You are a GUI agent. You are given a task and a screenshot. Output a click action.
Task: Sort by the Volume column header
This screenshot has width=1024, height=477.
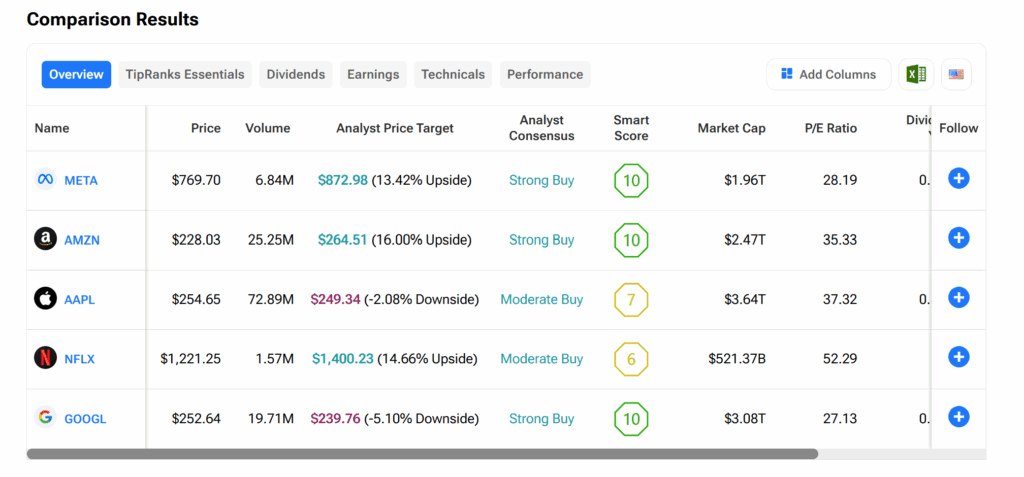pos(268,128)
